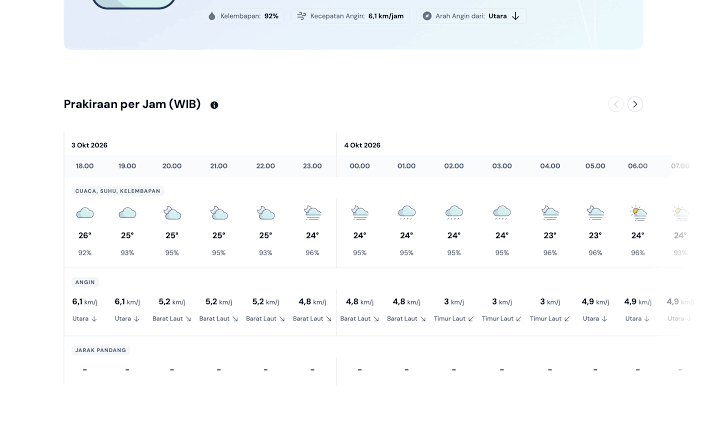Viewport: 726px width, 422px height.
Task: Click the foggy weather icon for 00.00
Action: point(360,213)
